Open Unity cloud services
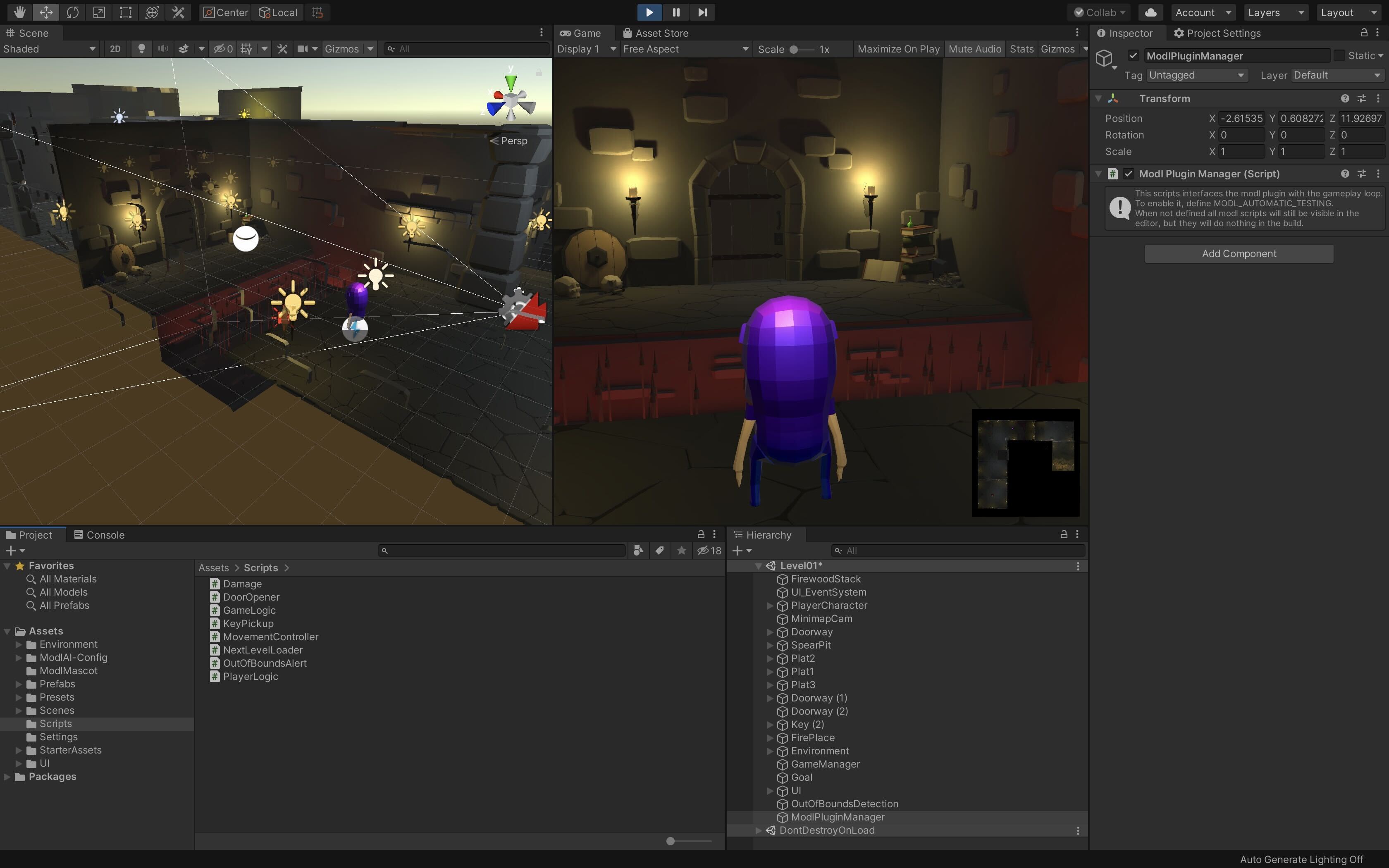Image resolution: width=1389 pixels, height=868 pixels. [x=1151, y=12]
